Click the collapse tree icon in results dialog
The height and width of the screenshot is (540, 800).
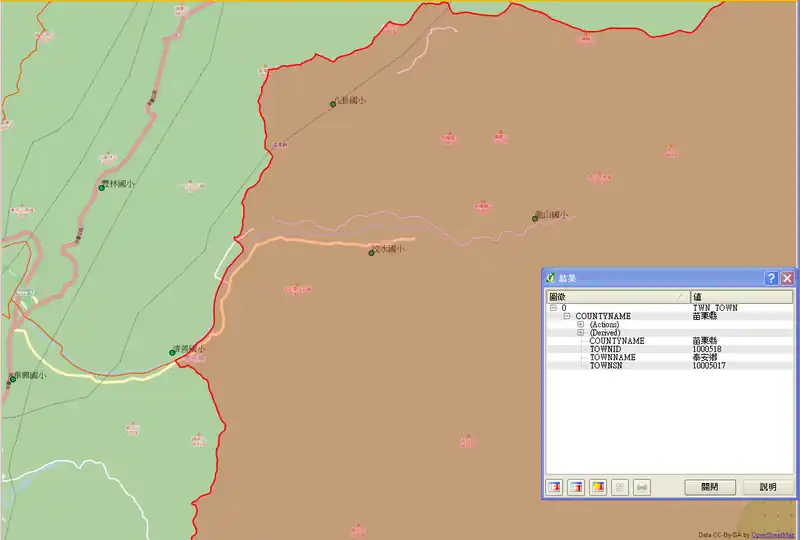(576, 487)
